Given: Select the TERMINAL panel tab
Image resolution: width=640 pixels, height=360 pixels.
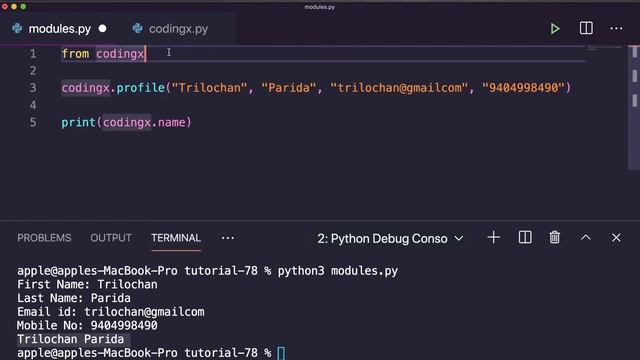Looking at the screenshot, I should click(x=176, y=238).
